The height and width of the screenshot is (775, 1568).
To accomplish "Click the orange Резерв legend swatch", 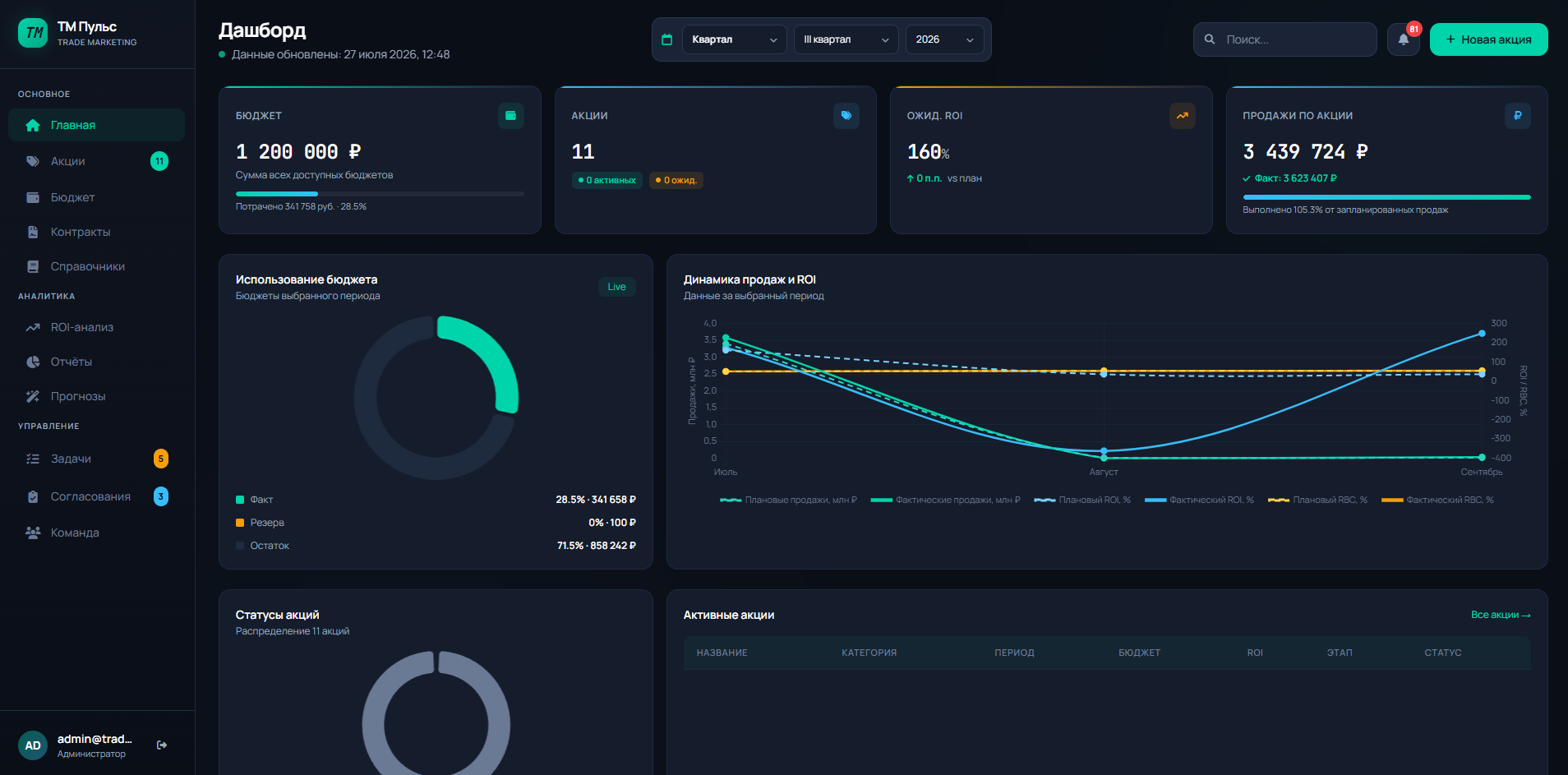I will tap(240, 523).
